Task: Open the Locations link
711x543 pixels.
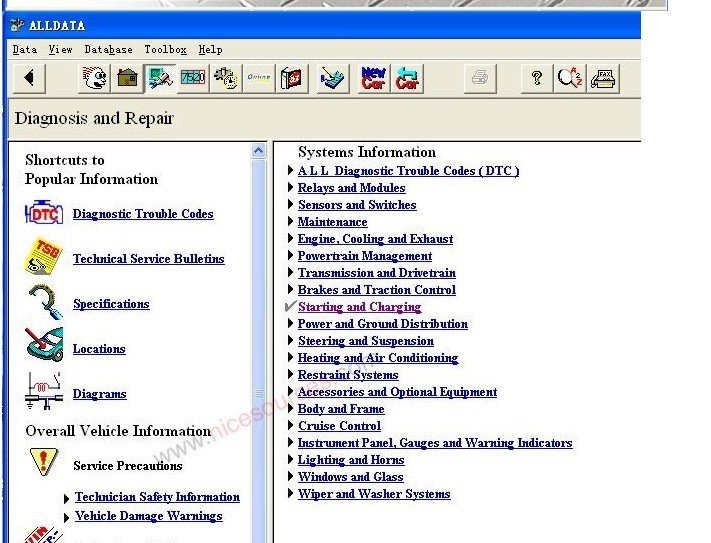Action: (99, 349)
